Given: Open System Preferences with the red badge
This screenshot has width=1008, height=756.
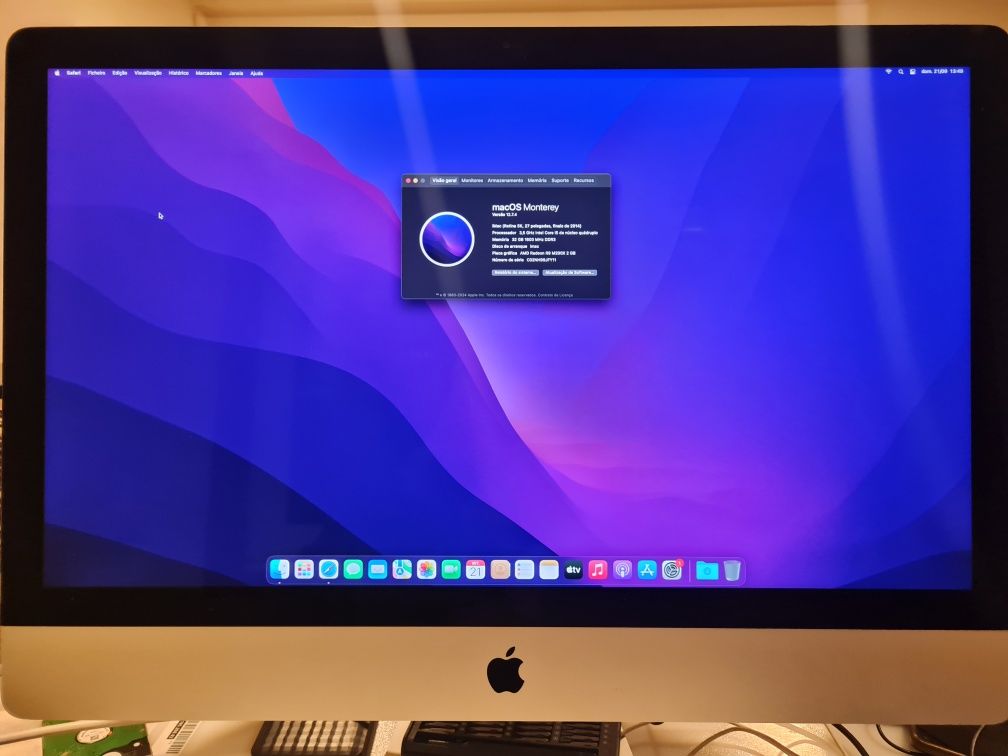Looking at the screenshot, I should 672,569.
